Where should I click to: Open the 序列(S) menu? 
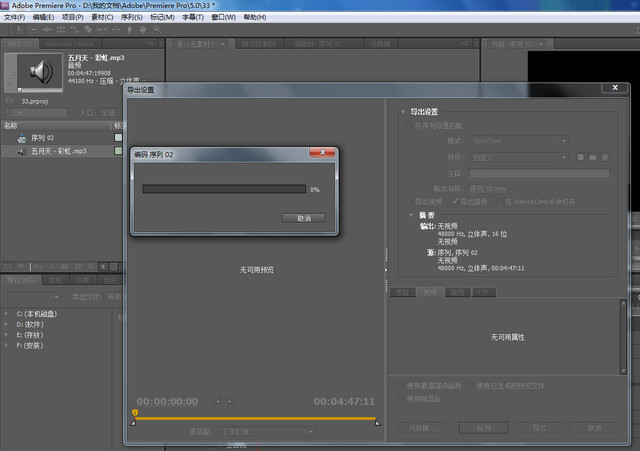130,18
